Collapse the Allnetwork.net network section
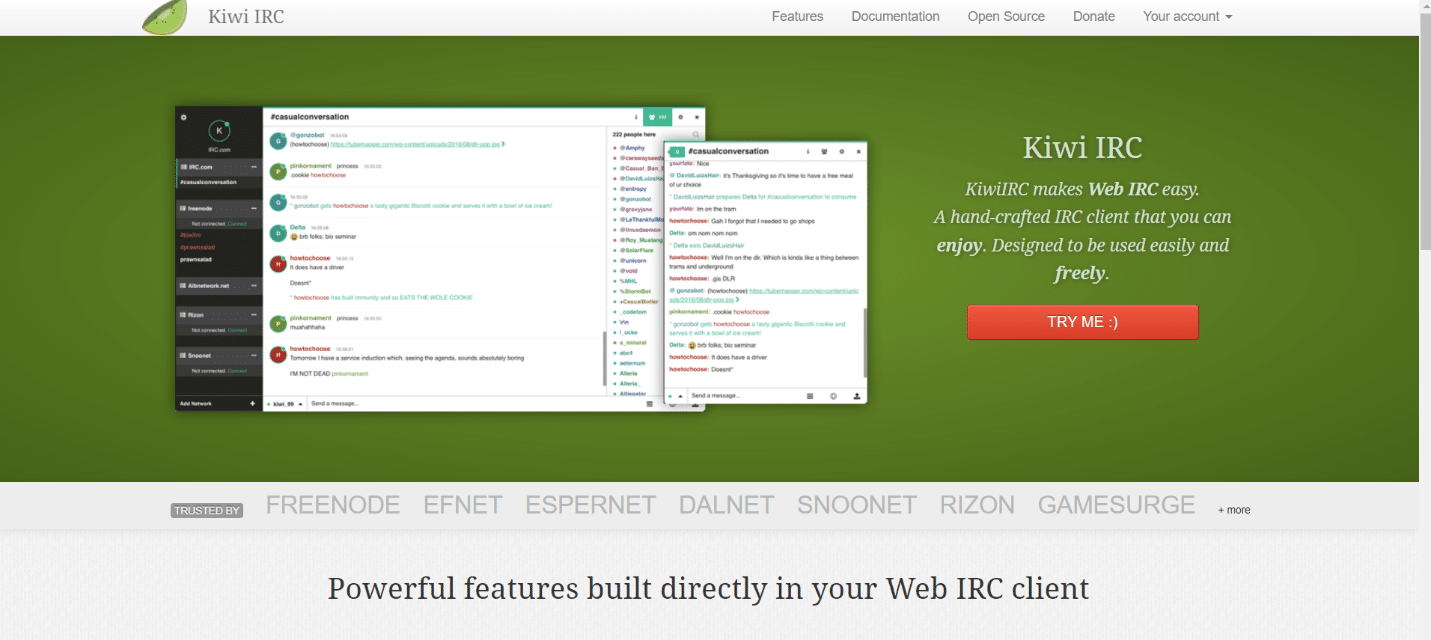Image resolution: width=1431 pixels, height=640 pixels. point(253,285)
